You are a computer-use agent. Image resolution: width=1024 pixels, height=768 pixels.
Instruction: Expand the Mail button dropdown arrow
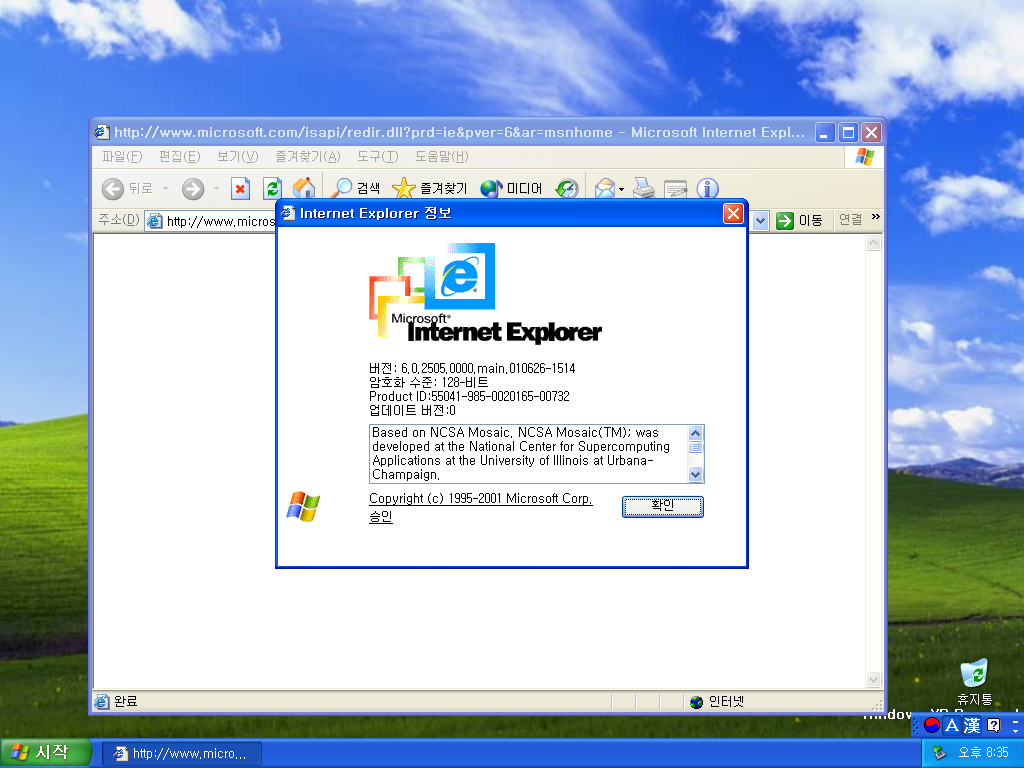coord(621,189)
